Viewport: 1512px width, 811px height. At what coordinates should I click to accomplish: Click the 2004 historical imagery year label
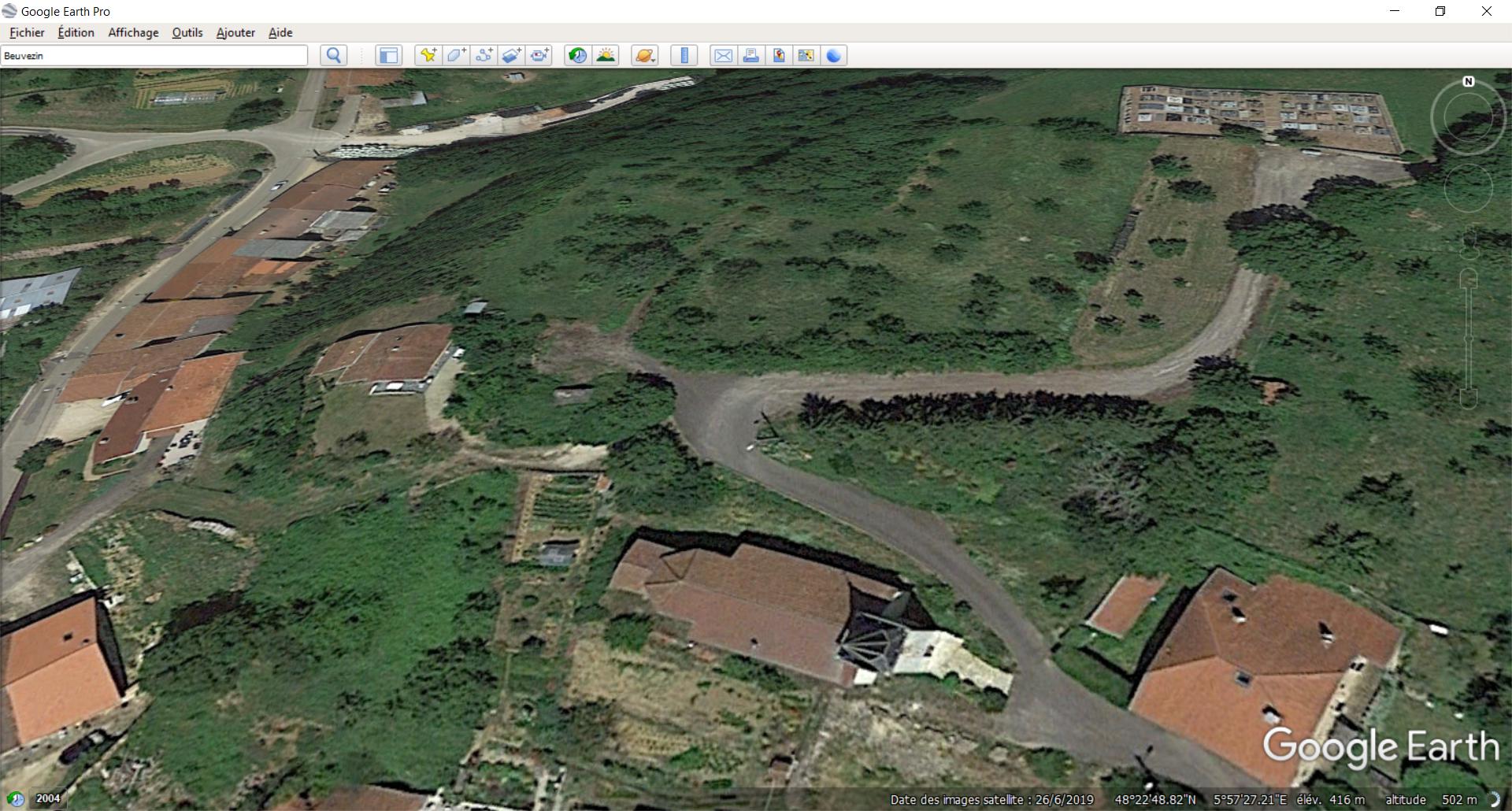tap(48, 798)
